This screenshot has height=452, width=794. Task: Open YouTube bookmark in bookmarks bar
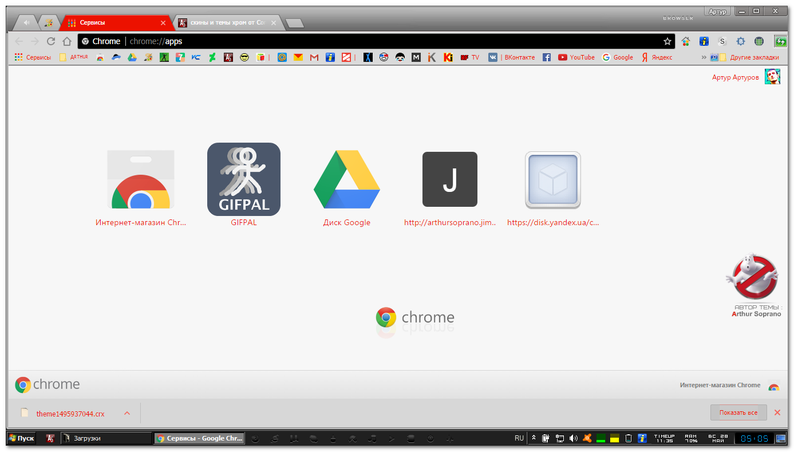(576, 57)
